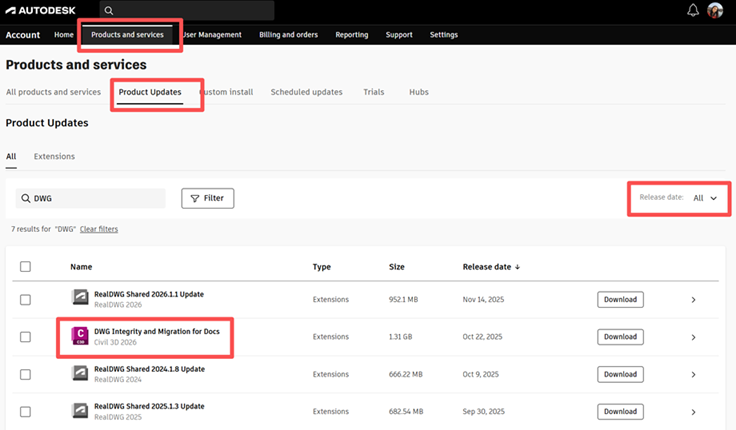The width and height of the screenshot is (736, 430).
Task: Click the top global search field
Action: pyautogui.click(x=187, y=10)
